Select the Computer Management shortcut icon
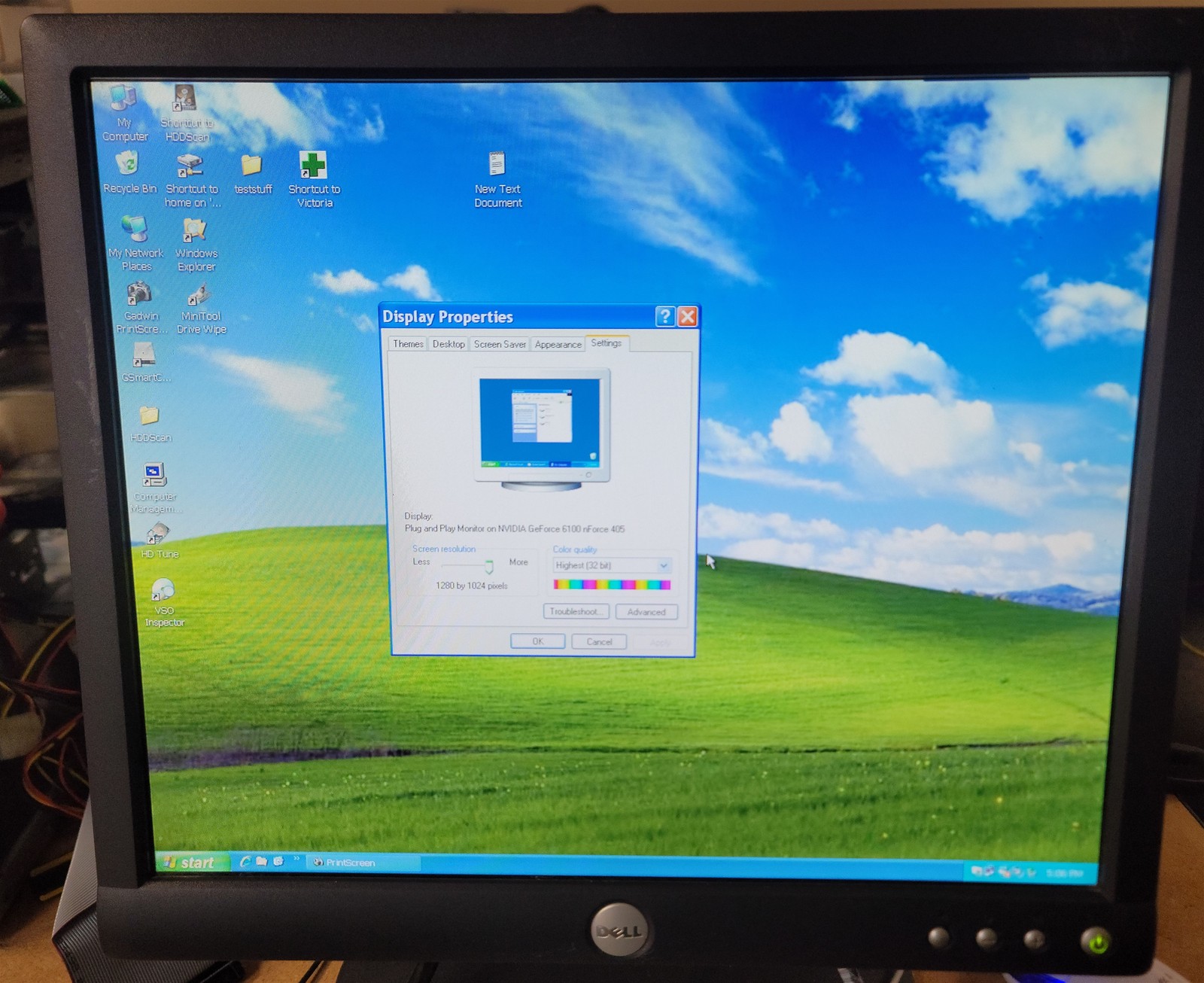The width and height of the screenshot is (1204, 983). coord(156,487)
